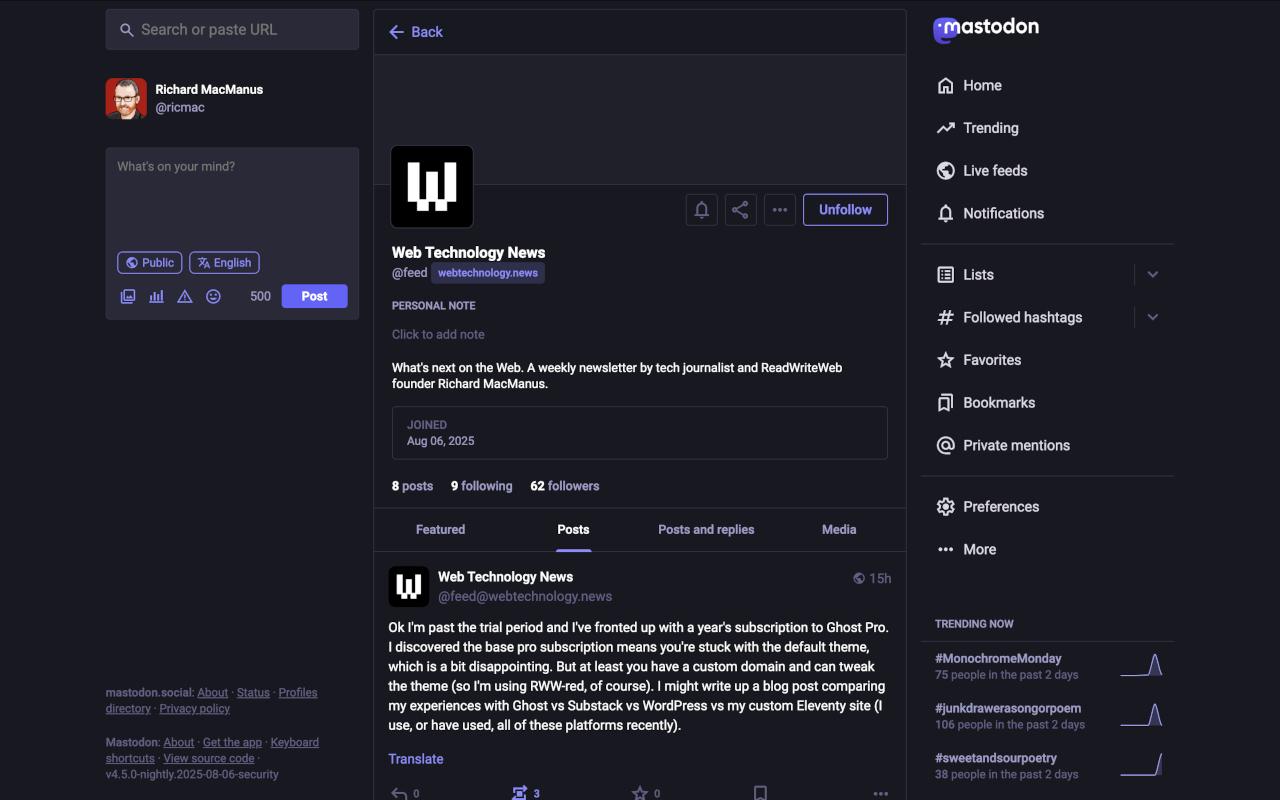Screen dimensions: 1280x800
Task: Click the Mastodon logo
Action: pos(986,29)
